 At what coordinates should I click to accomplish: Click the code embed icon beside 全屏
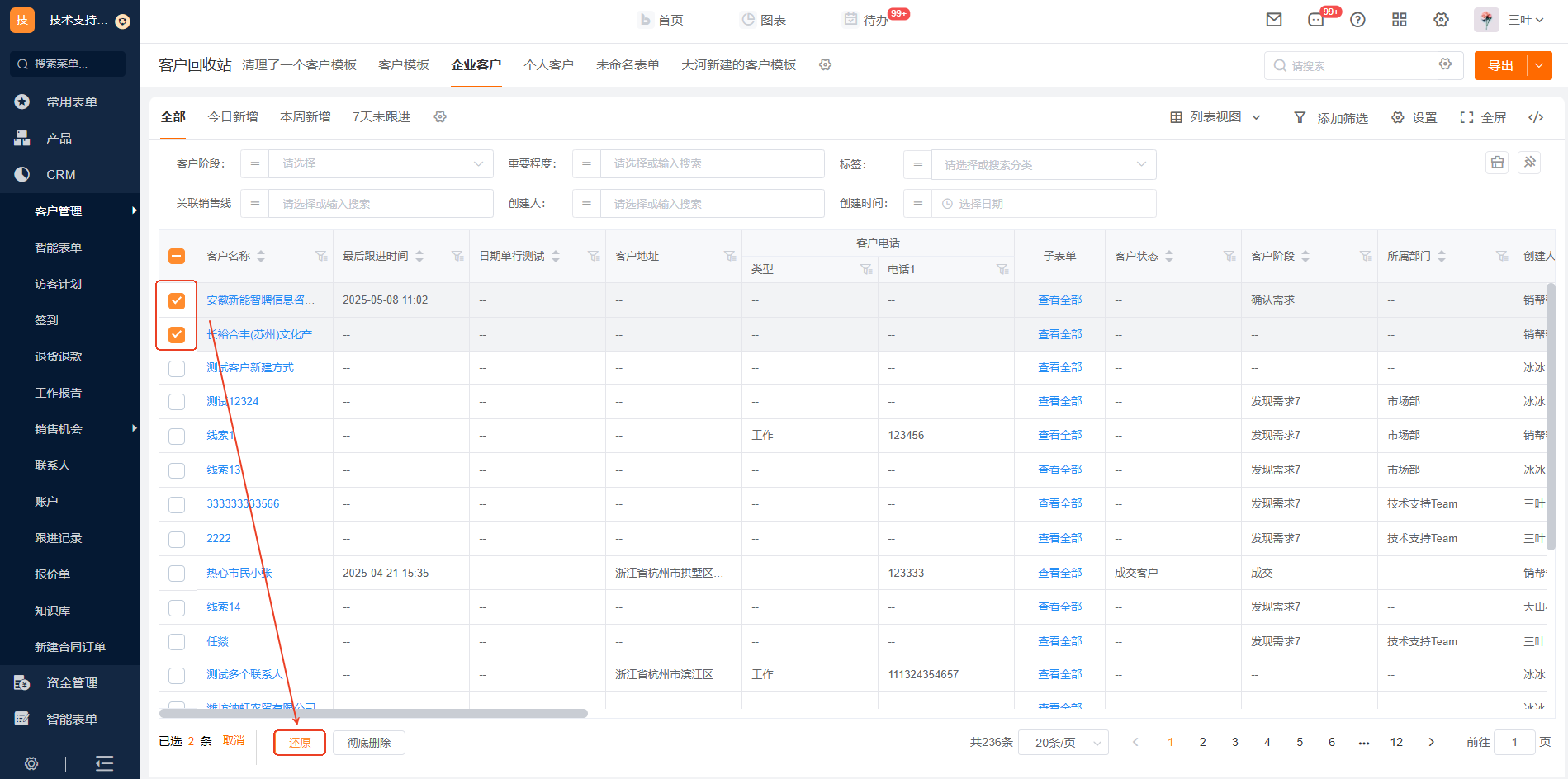1536,117
